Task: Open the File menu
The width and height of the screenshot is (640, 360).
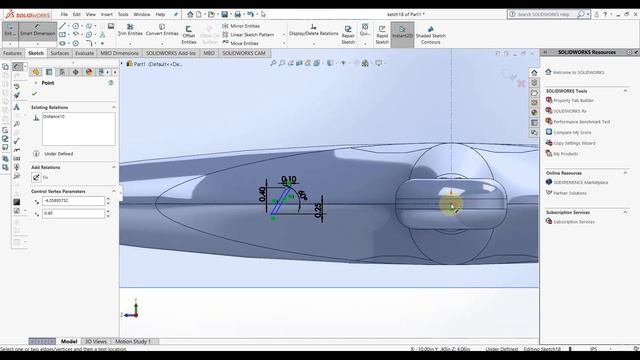Action: (x=64, y=14)
